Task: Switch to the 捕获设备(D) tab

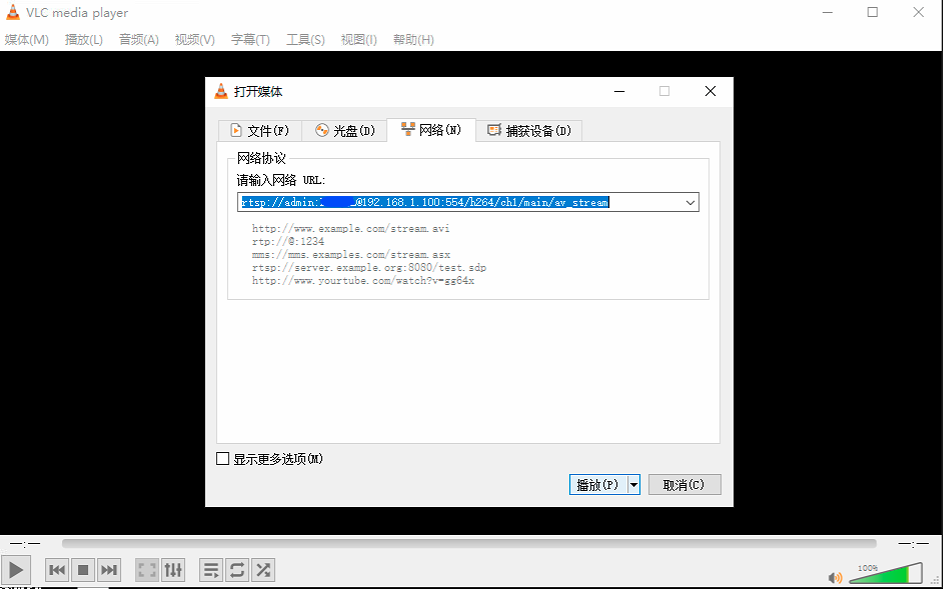Action: tap(529, 131)
